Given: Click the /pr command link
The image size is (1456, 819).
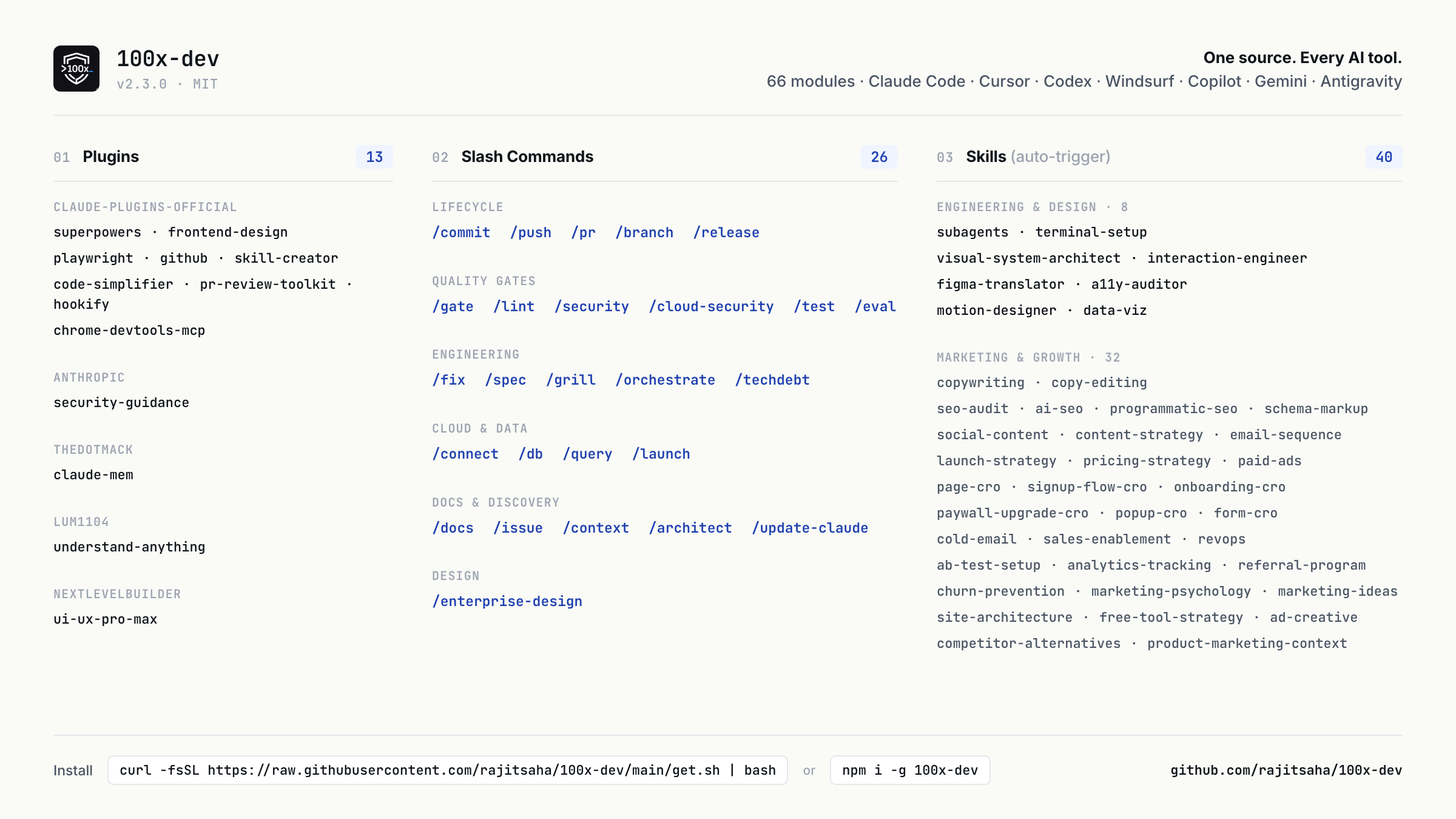Looking at the screenshot, I should pyautogui.click(x=584, y=232).
